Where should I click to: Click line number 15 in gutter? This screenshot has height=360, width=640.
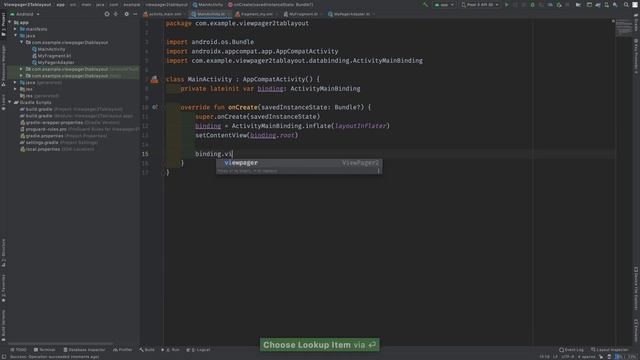[145, 154]
